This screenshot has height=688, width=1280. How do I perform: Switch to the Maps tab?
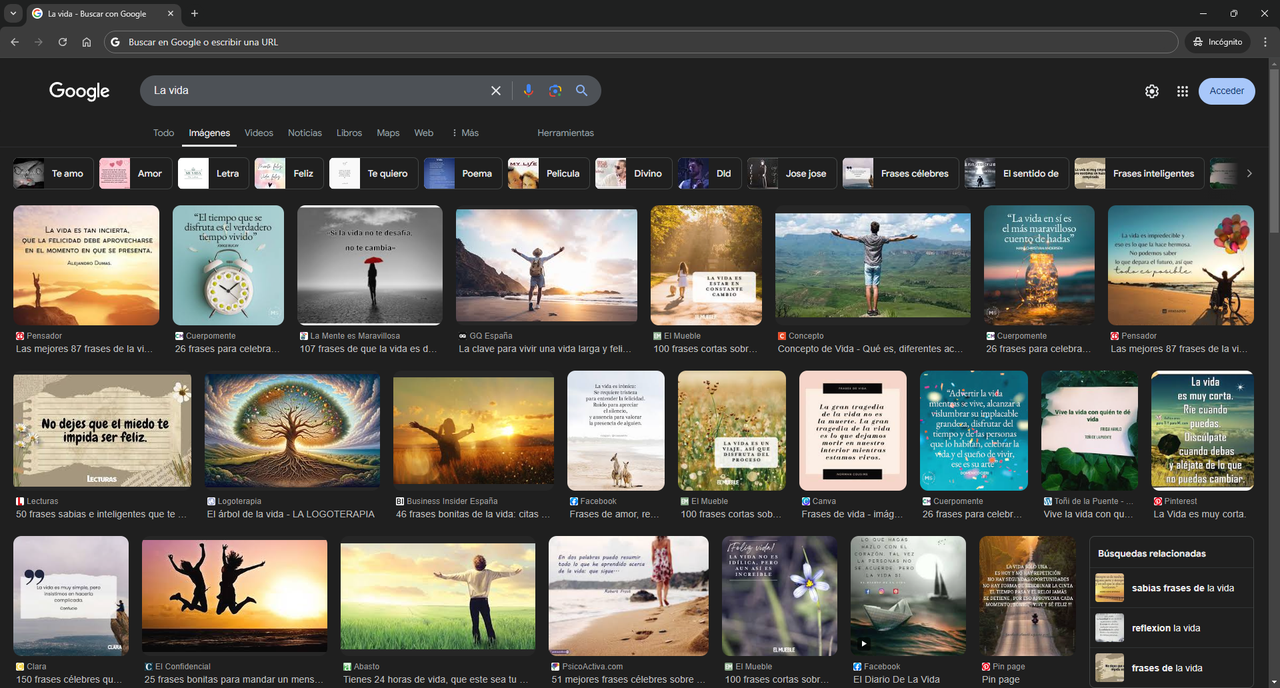(x=388, y=133)
